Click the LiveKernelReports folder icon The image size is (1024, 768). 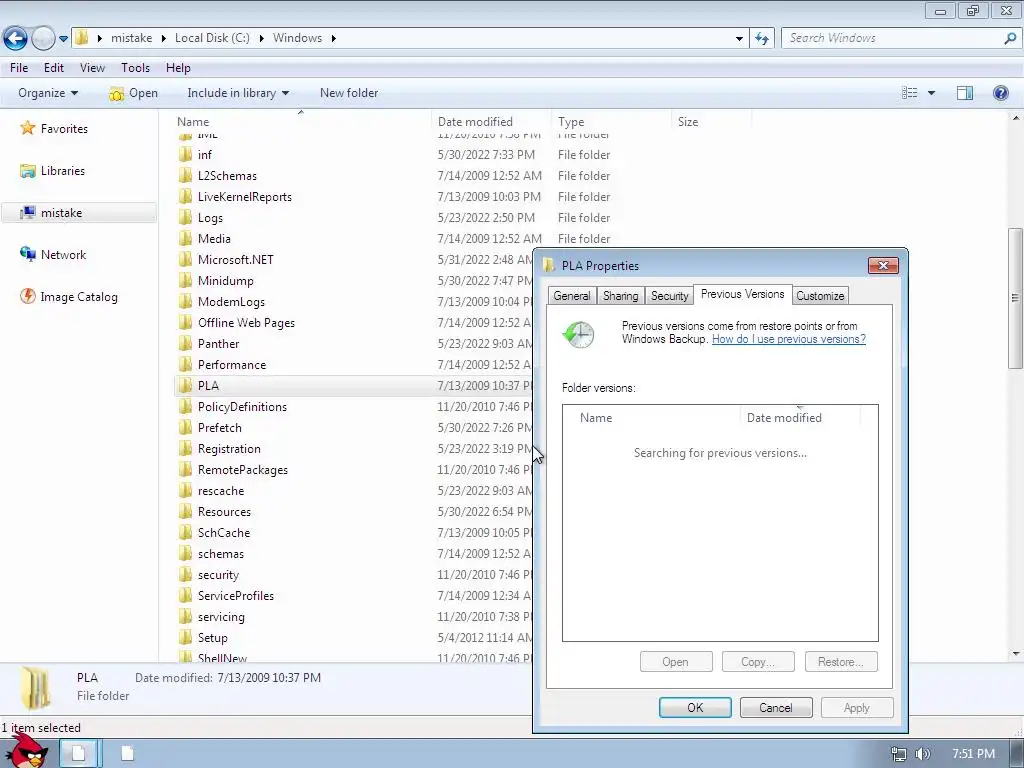(185, 197)
